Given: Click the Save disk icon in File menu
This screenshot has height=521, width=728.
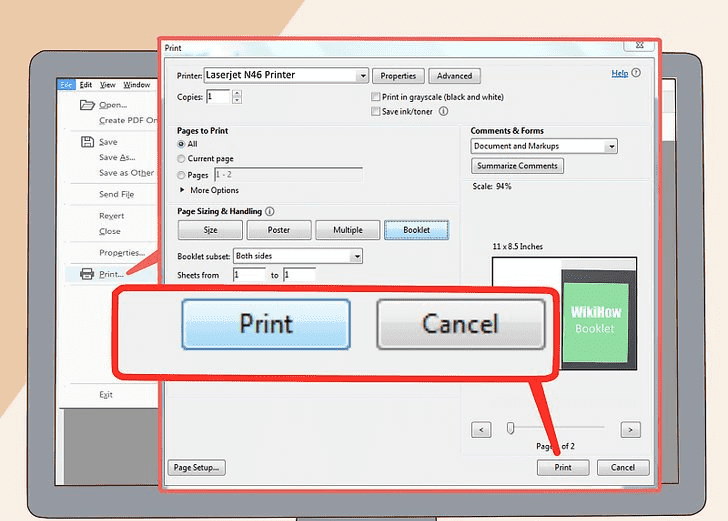Looking at the screenshot, I should click(x=86, y=142).
